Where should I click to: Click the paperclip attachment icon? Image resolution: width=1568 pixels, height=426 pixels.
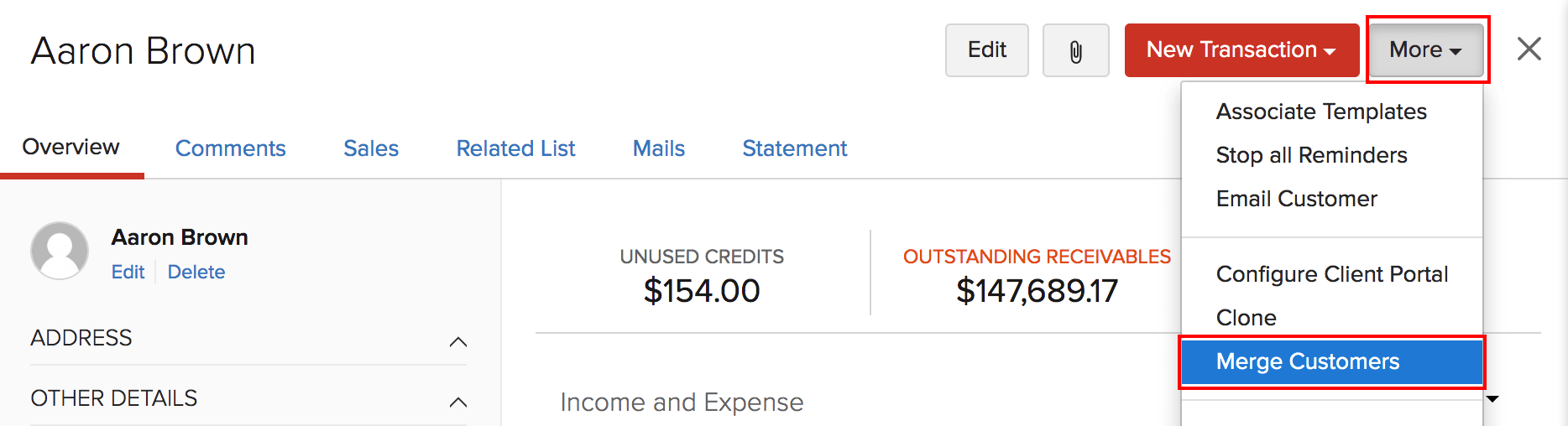point(1075,51)
